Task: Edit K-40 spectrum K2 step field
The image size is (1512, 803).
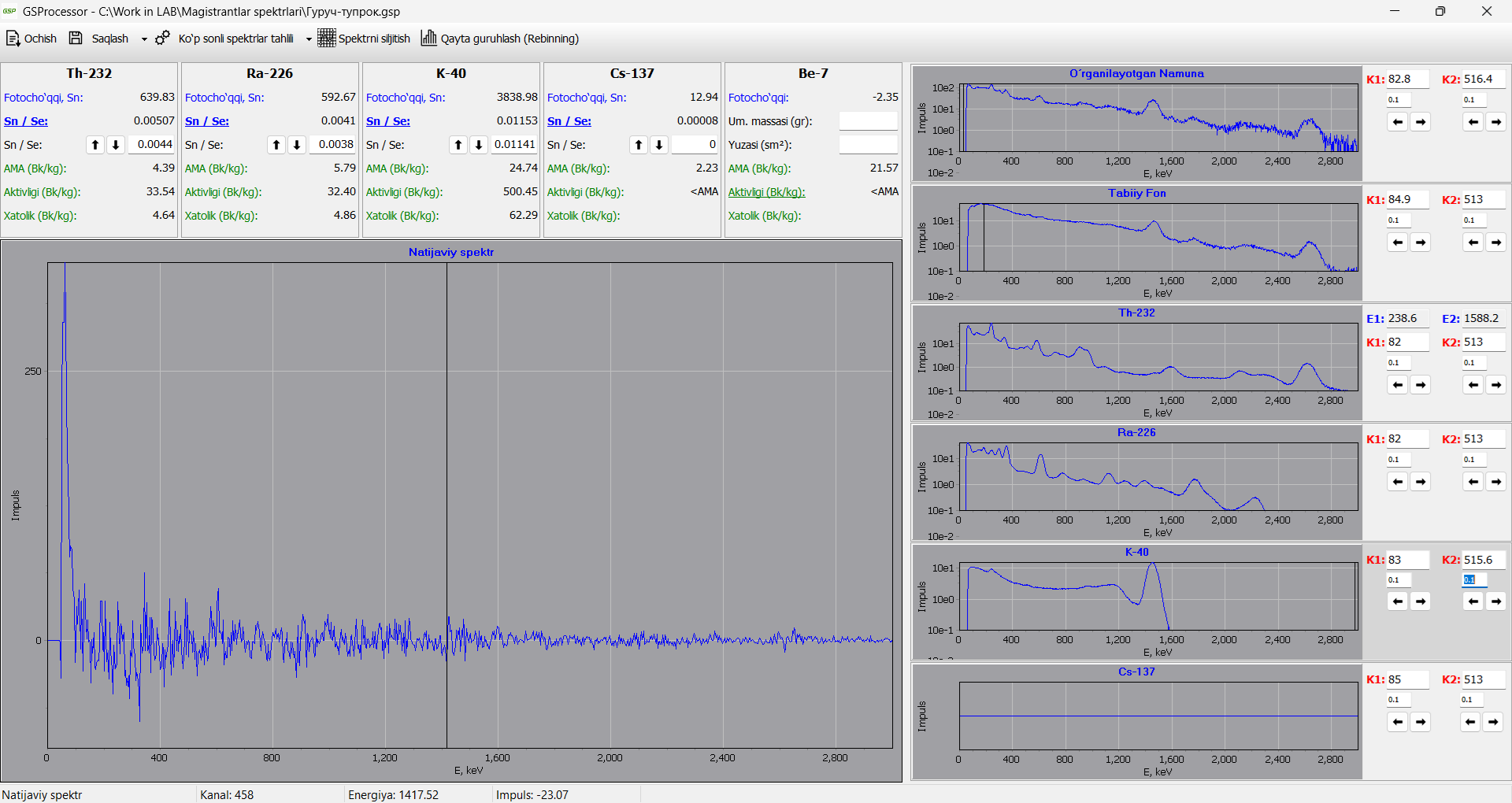Action: (1474, 580)
